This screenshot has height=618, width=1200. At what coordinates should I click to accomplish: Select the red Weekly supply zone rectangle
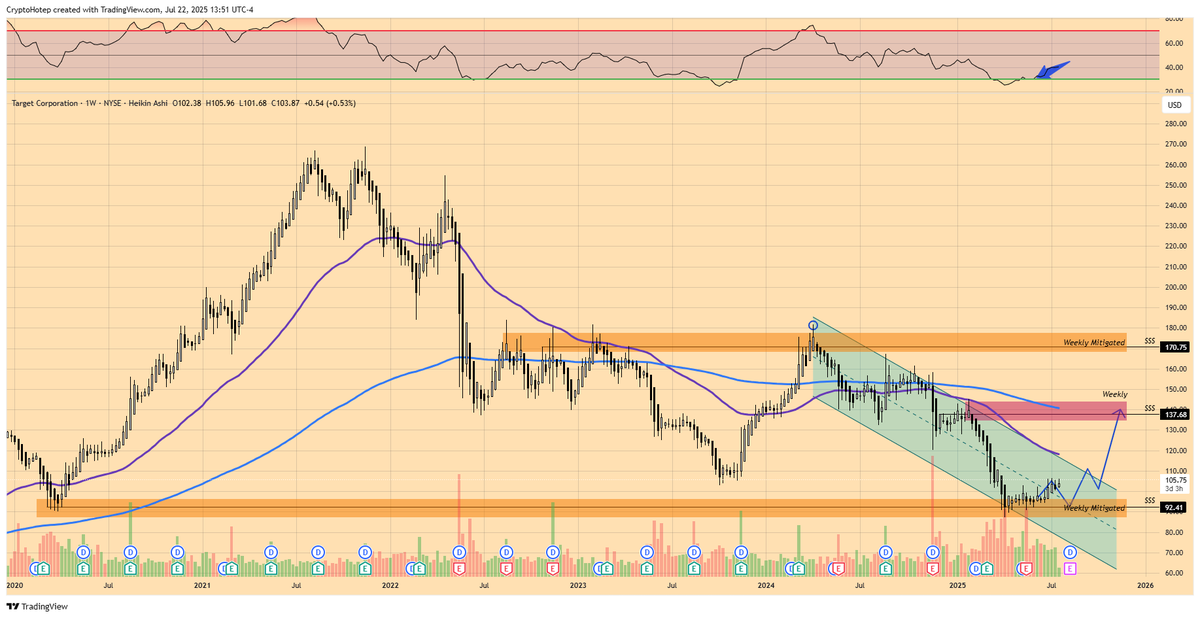tap(1048, 411)
